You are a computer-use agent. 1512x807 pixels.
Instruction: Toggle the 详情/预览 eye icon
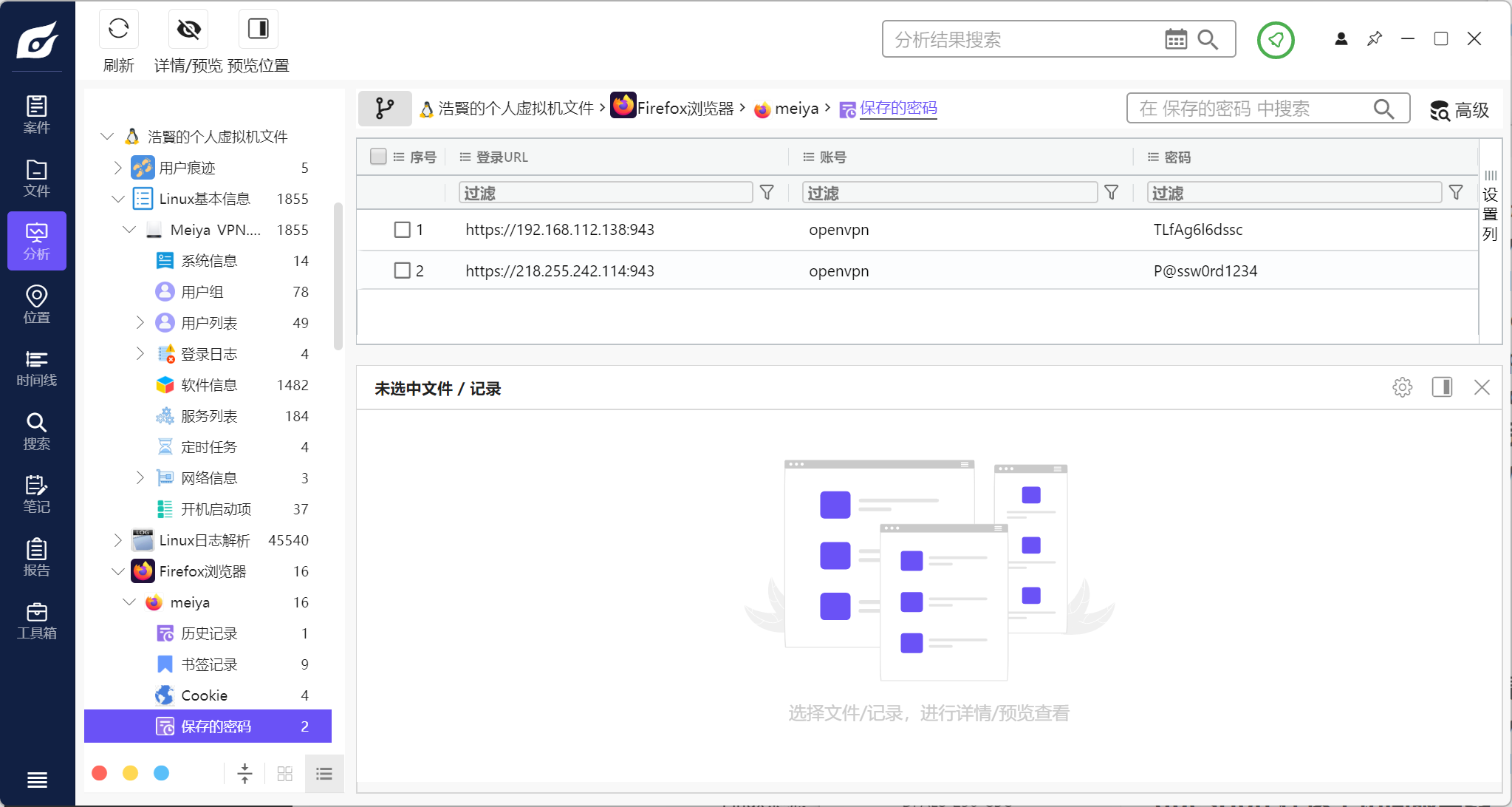188,30
